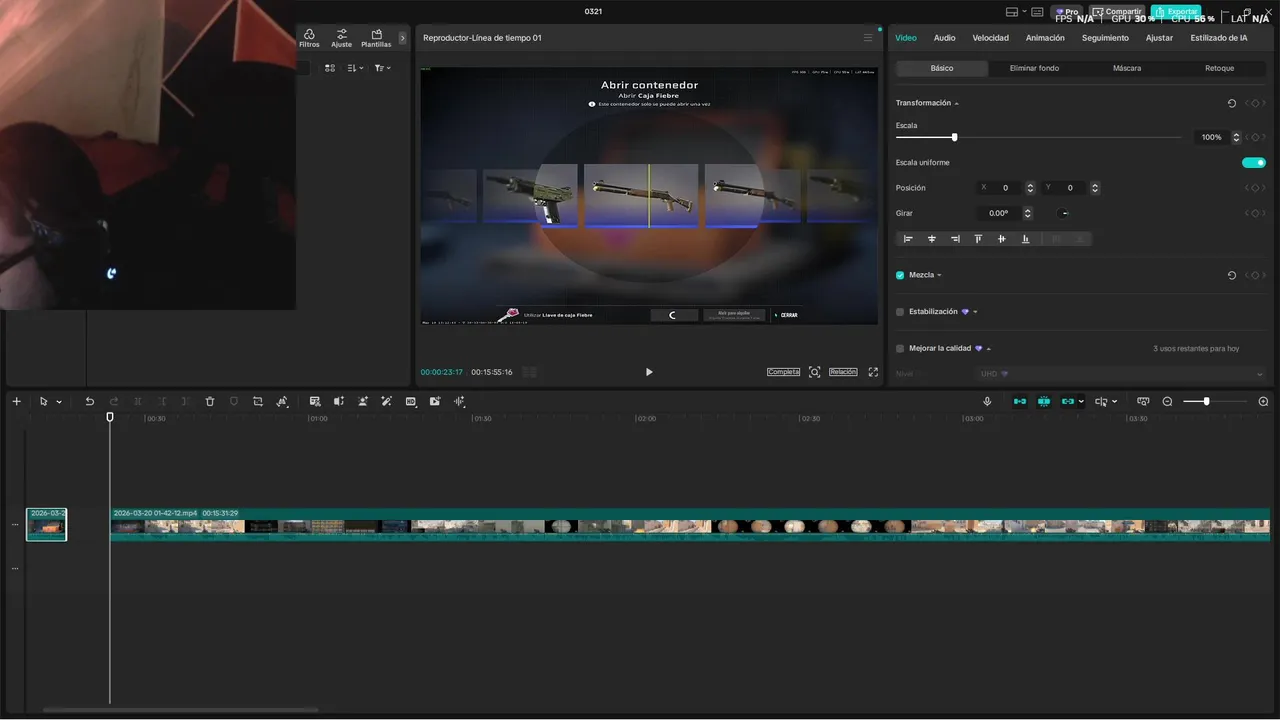Open the Plantillas panel
The height and width of the screenshot is (720, 1280).
tap(376, 38)
